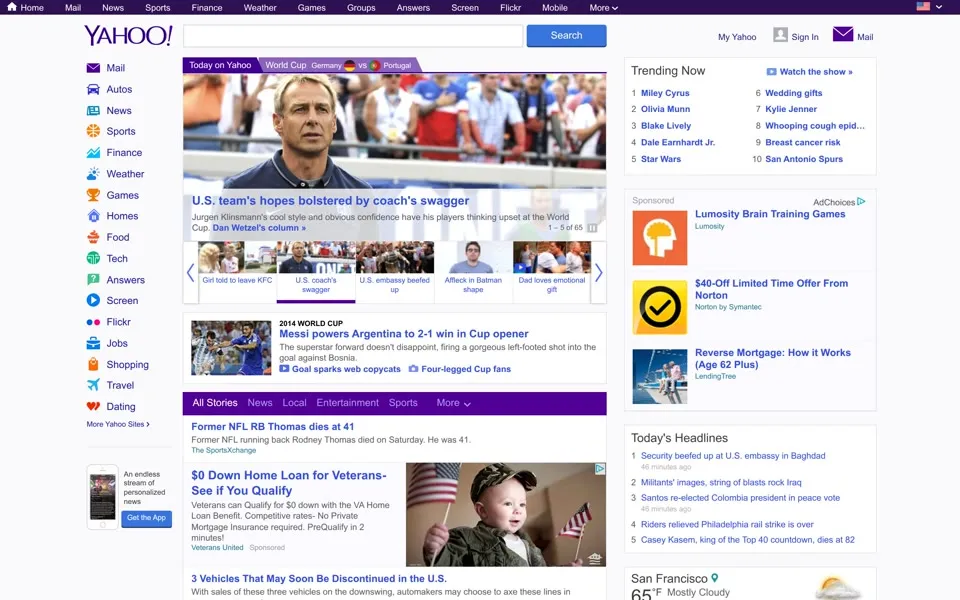Open the Jobs briefcase icon in sidebar
This screenshot has height=600, width=960.
pyautogui.click(x=93, y=343)
